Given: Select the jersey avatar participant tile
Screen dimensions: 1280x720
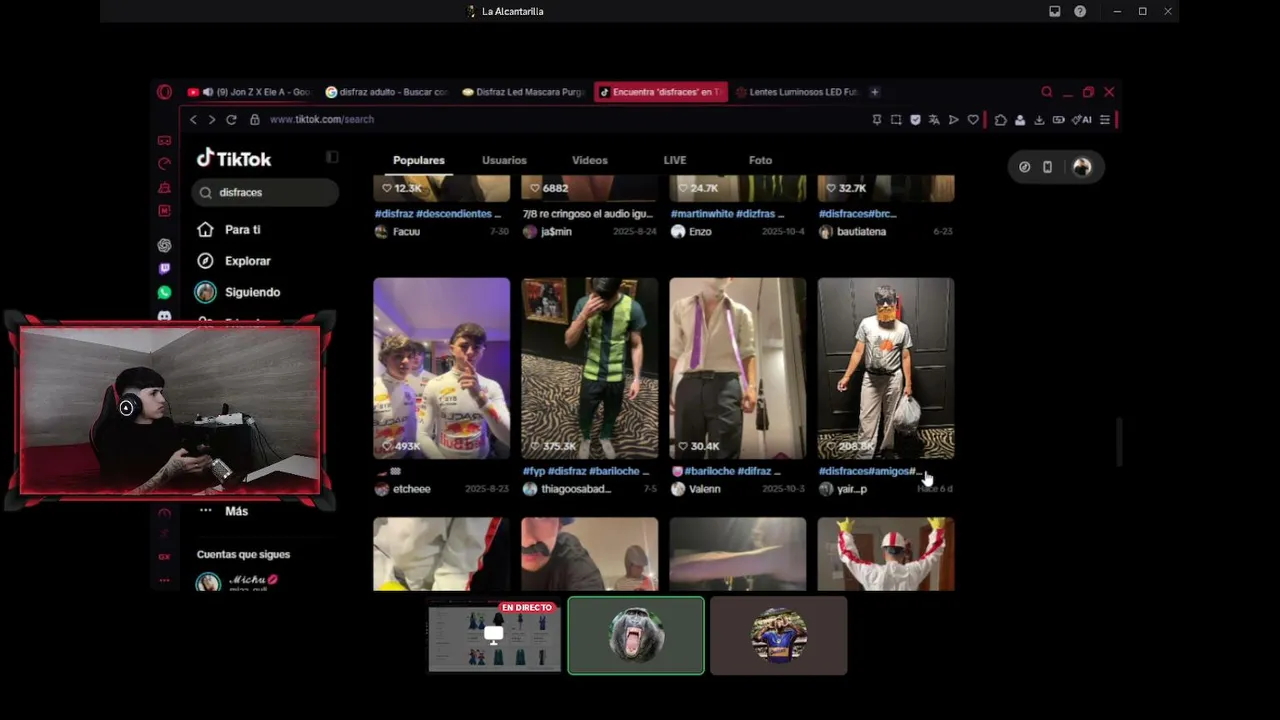Looking at the screenshot, I should [x=778, y=636].
